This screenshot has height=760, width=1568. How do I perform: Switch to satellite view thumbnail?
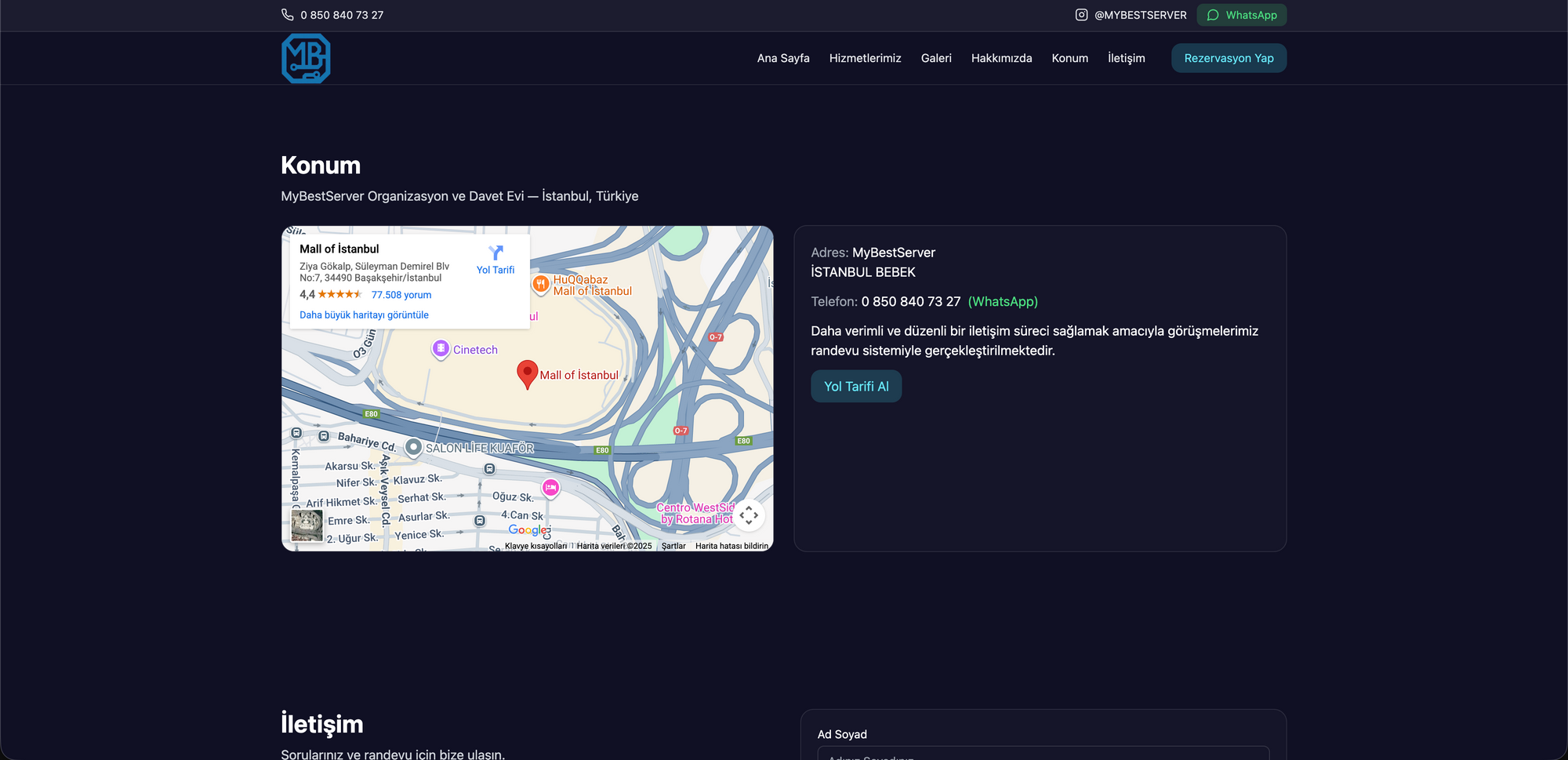307,525
